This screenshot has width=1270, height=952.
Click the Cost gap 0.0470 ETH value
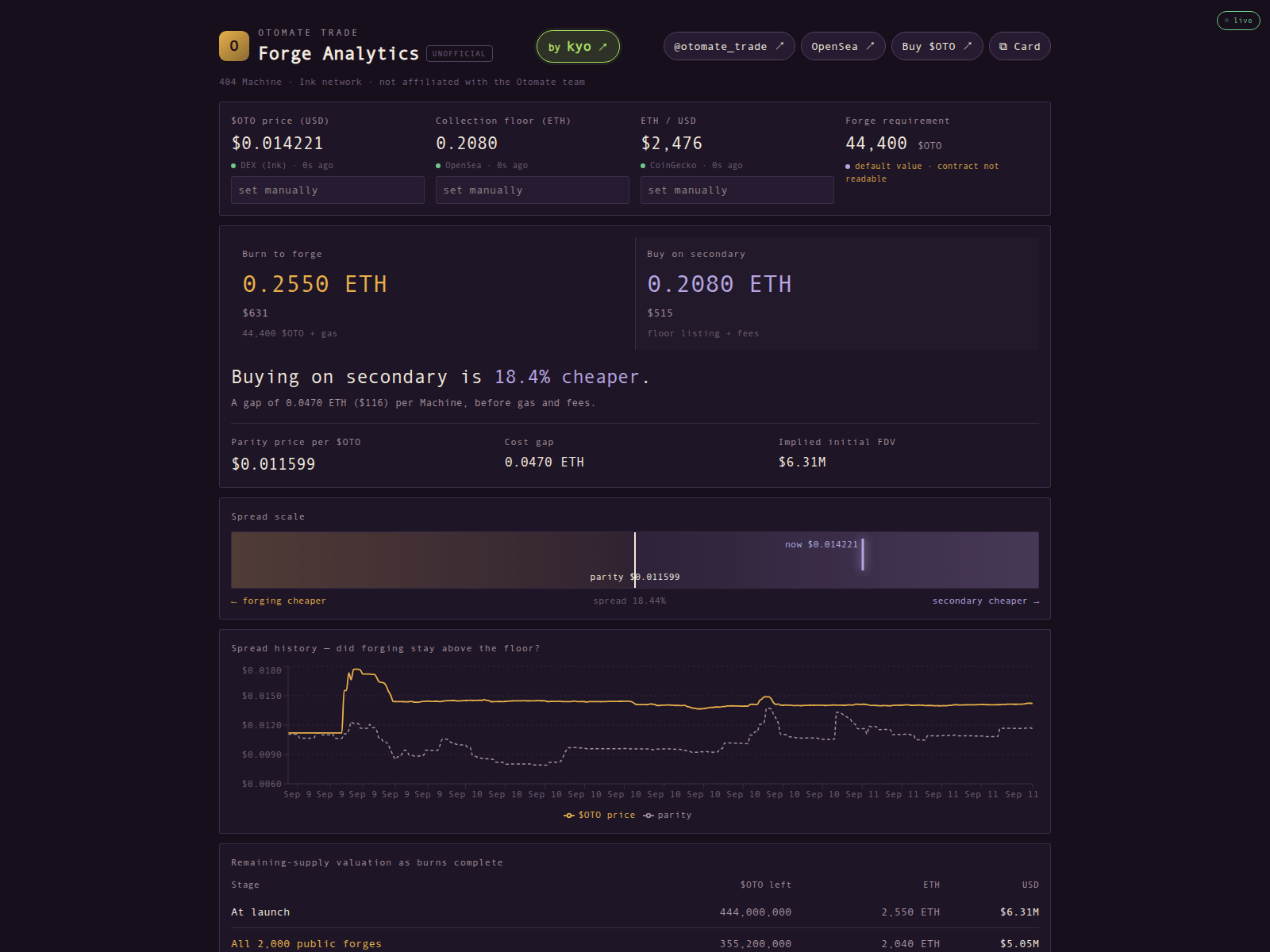[x=545, y=463]
